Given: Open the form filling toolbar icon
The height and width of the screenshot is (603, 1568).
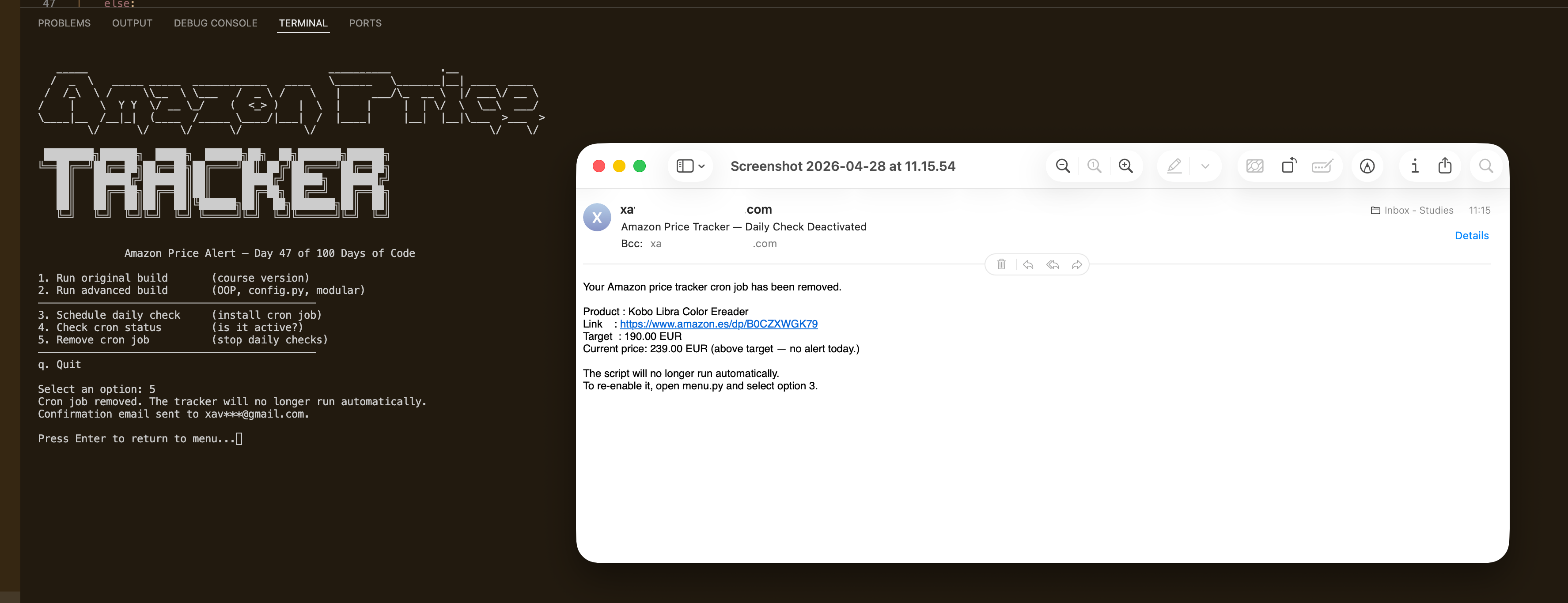Looking at the screenshot, I should [x=1322, y=166].
